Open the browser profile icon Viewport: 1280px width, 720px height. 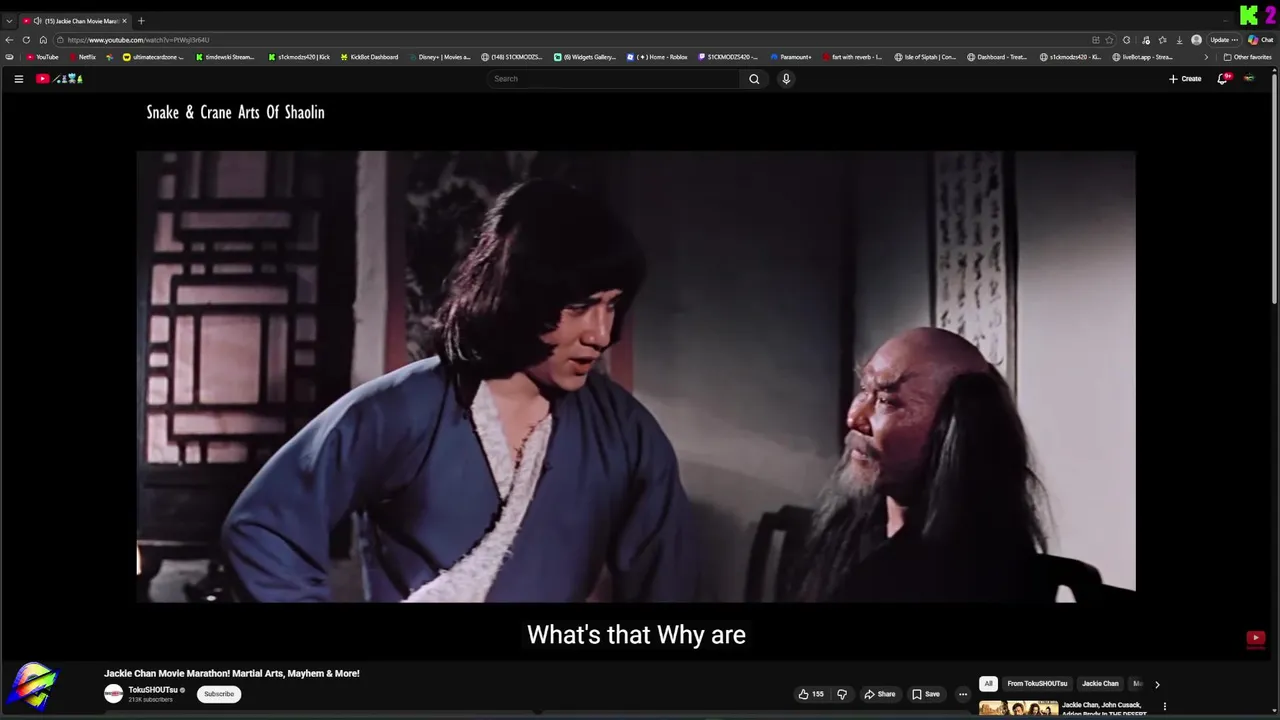1196,40
